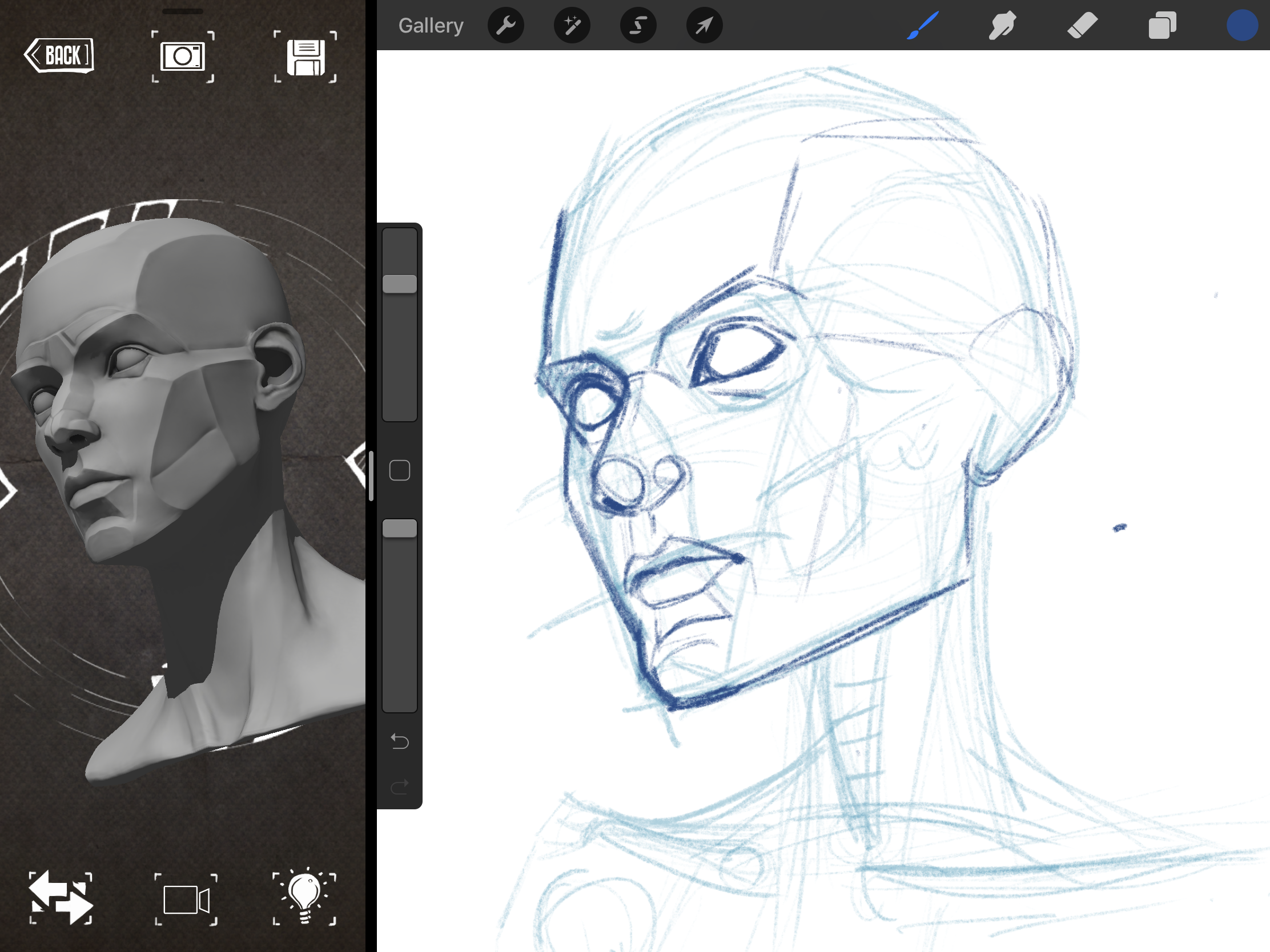Open the Adjustments magic wand menu
This screenshot has width=1270, height=952.
point(572,25)
